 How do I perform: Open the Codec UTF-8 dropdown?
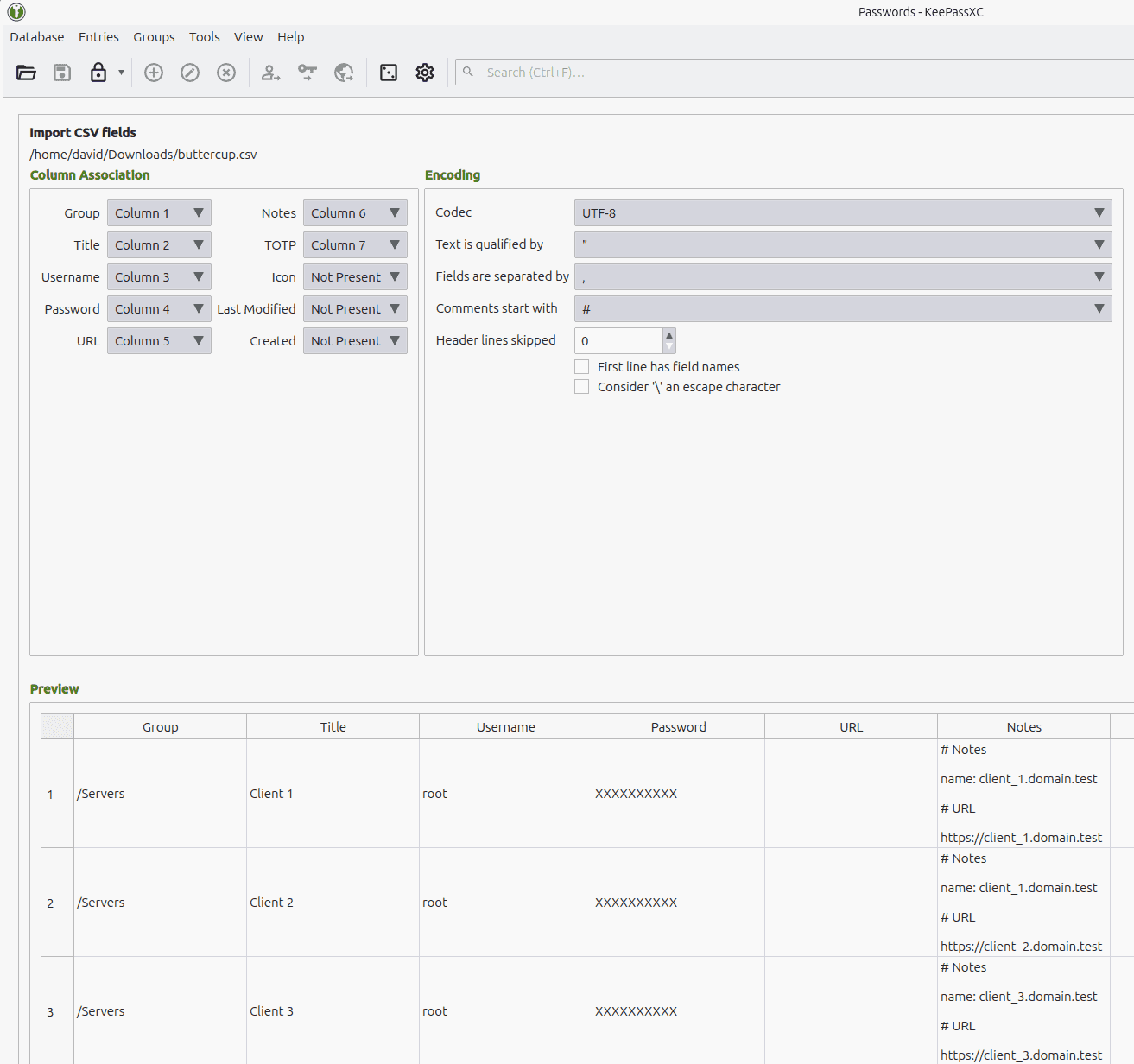(x=843, y=213)
